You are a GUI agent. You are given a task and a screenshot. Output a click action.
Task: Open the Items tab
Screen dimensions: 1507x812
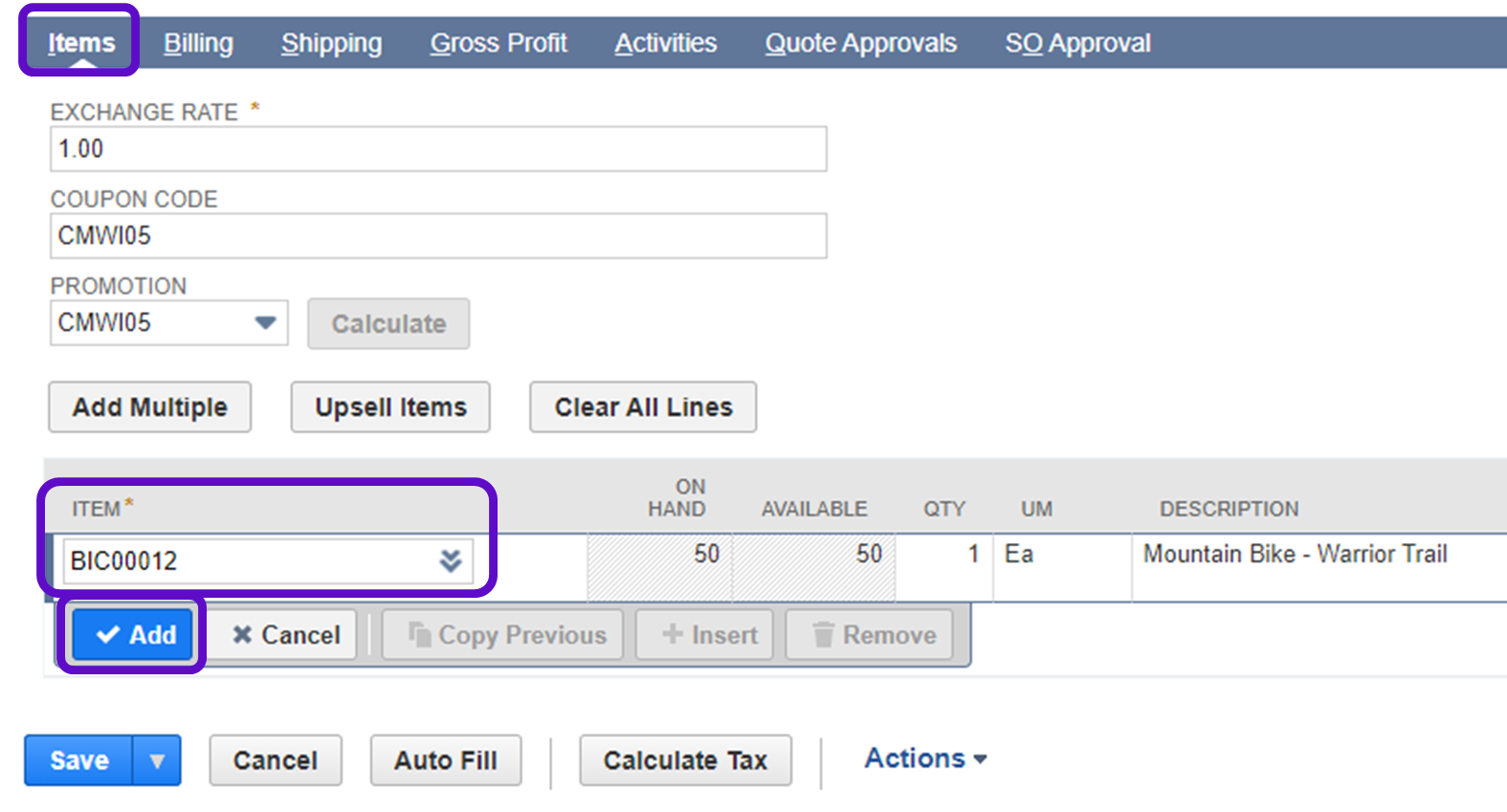(81, 43)
